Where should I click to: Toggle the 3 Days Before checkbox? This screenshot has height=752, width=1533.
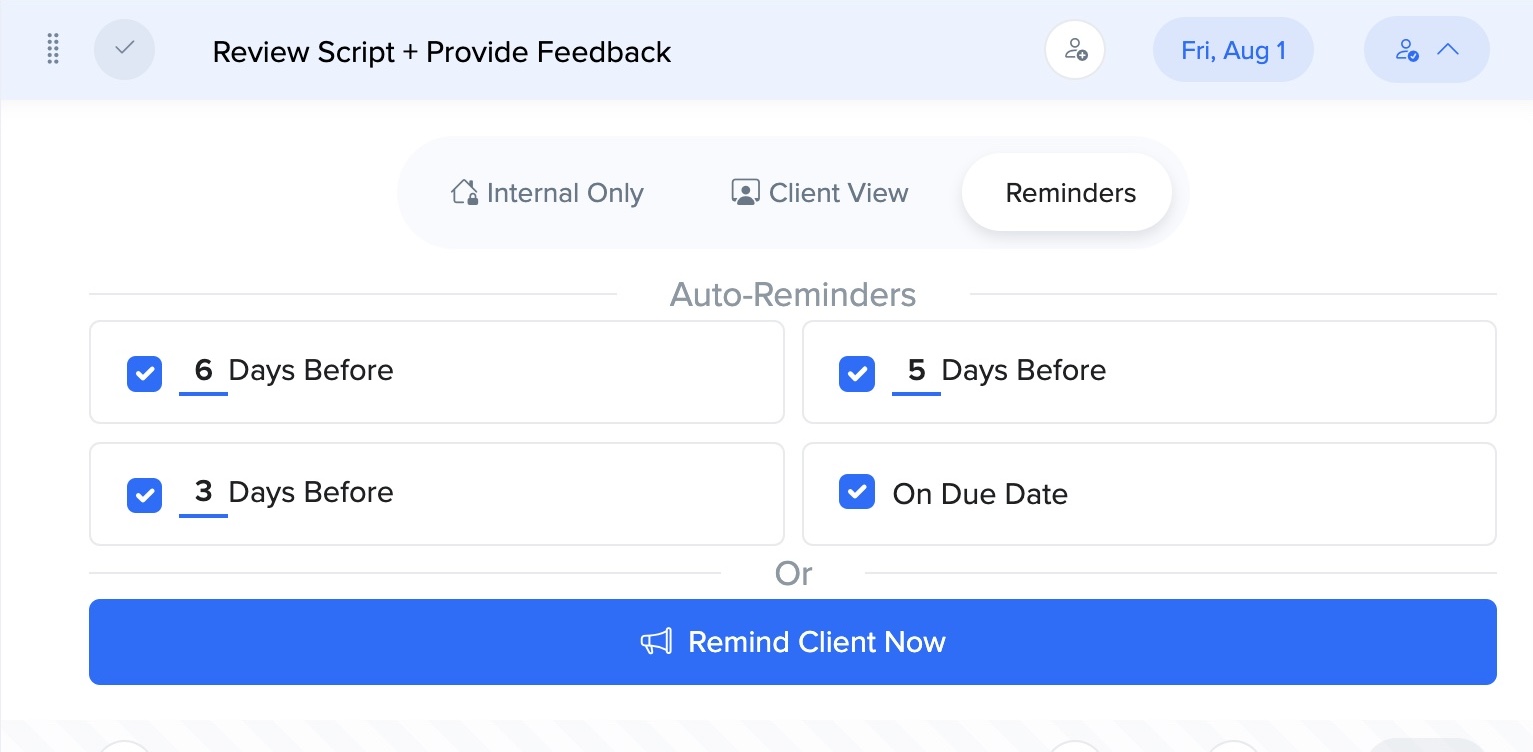(145, 495)
